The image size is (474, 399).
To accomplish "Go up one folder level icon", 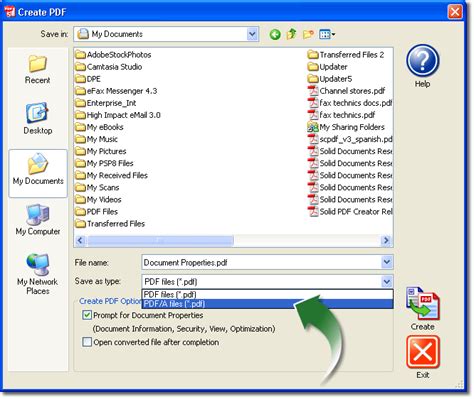I will [291, 34].
